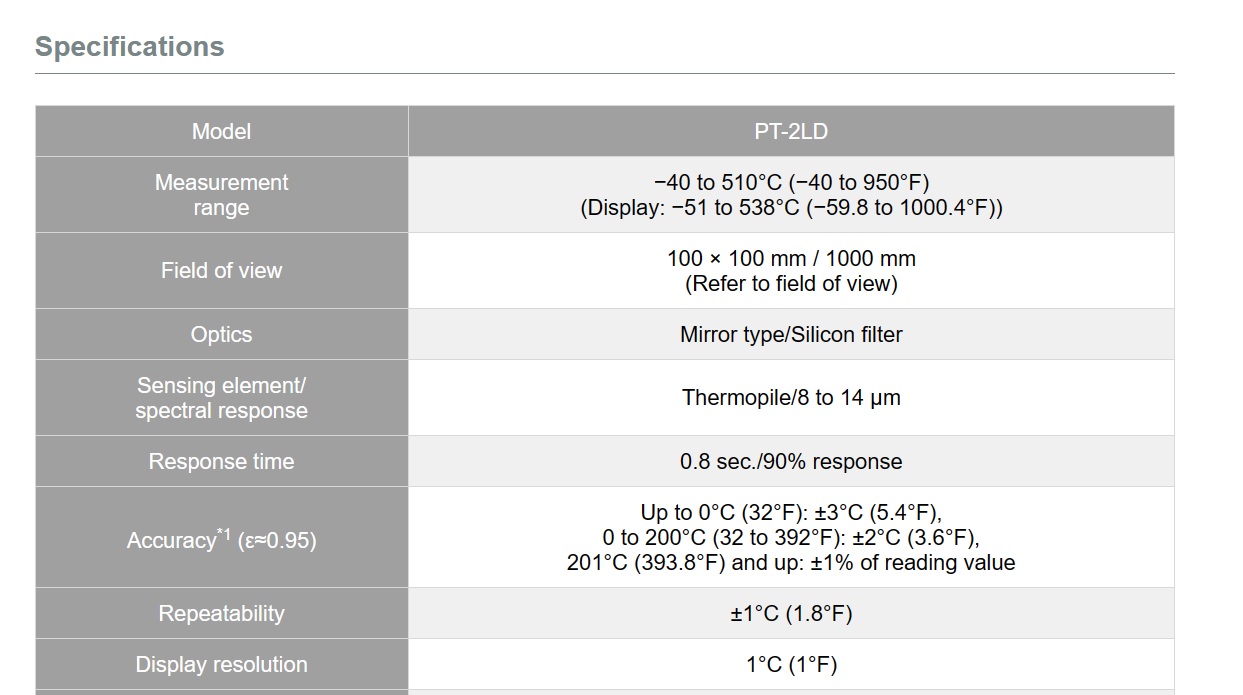Click the Display resolution row label
This screenshot has height=695, width=1243.
point(221,665)
